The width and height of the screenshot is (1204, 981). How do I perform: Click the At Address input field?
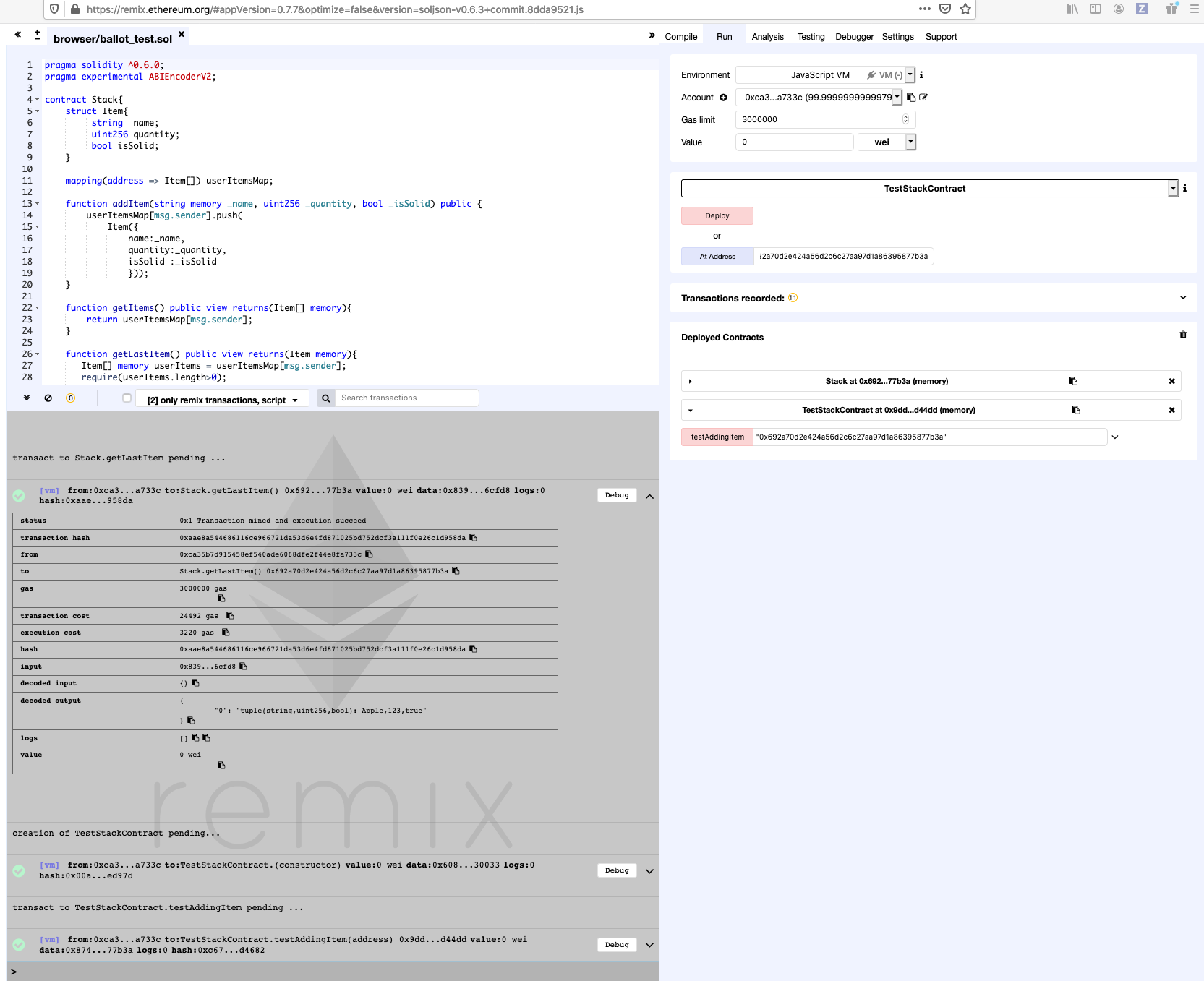(843, 257)
